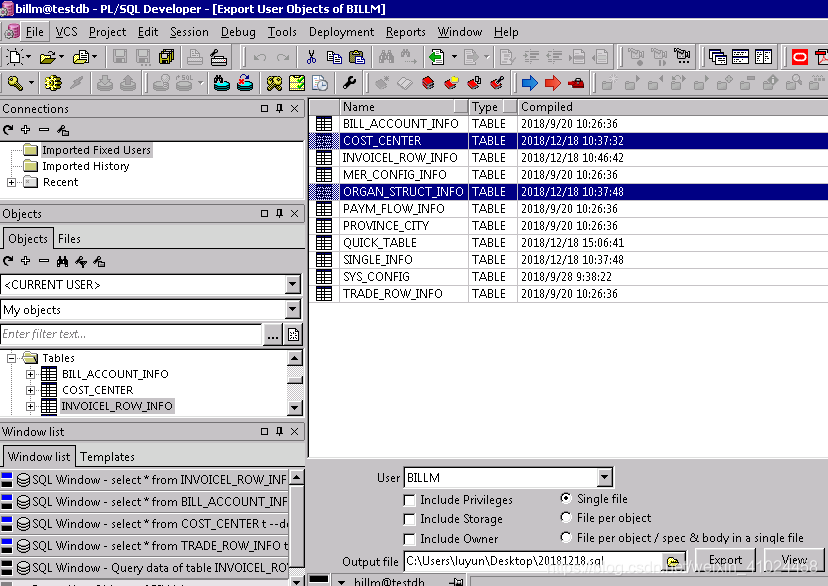Sort by the Compiled column header

pos(672,107)
